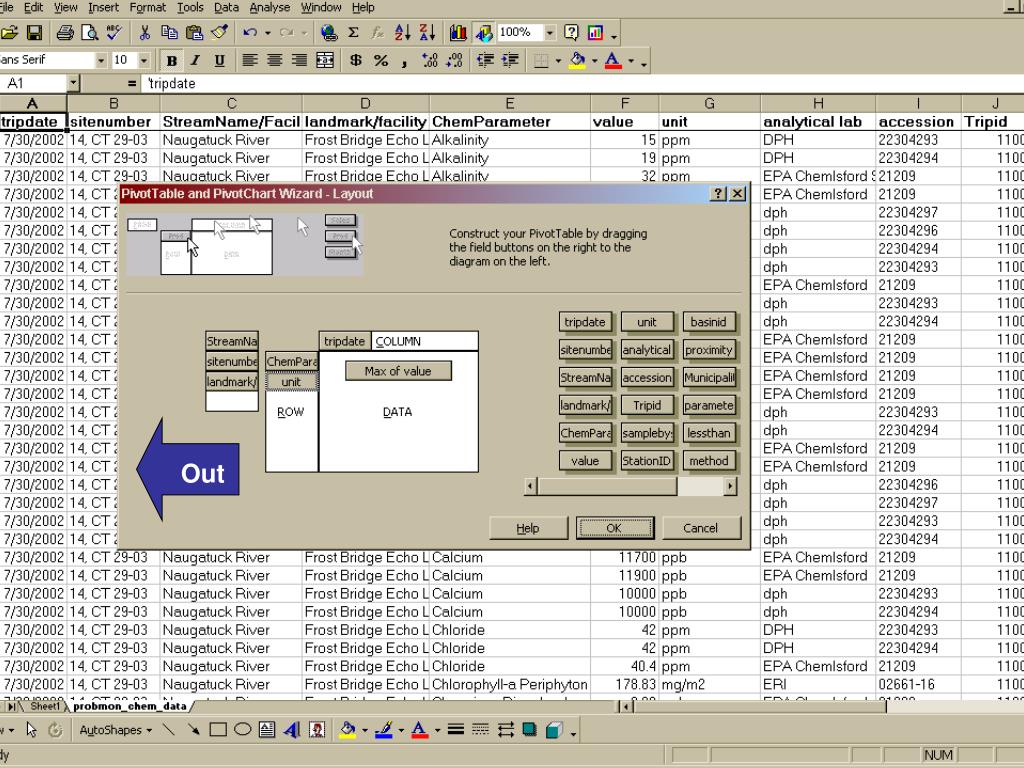Insert WordArt from Drawing toolbar
1024x768 pixels.
[292, 730]
